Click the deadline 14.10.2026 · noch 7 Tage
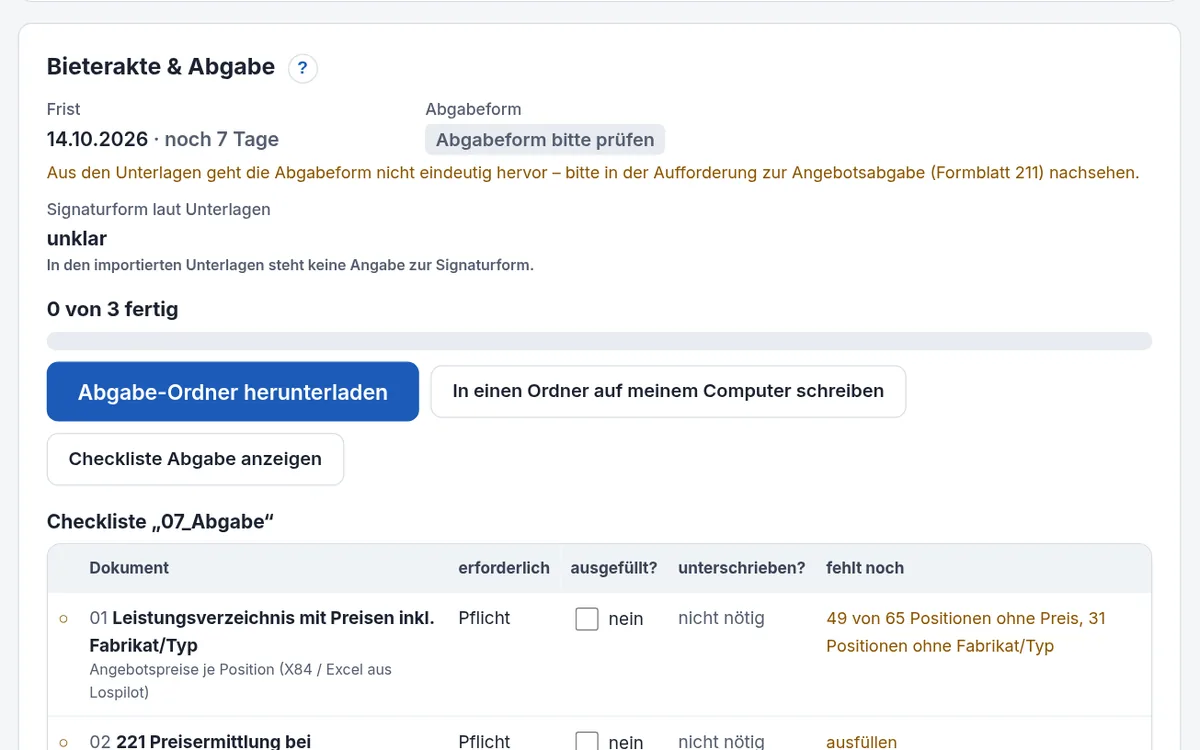Screen dimensions: 1200x750 [163, 140]
